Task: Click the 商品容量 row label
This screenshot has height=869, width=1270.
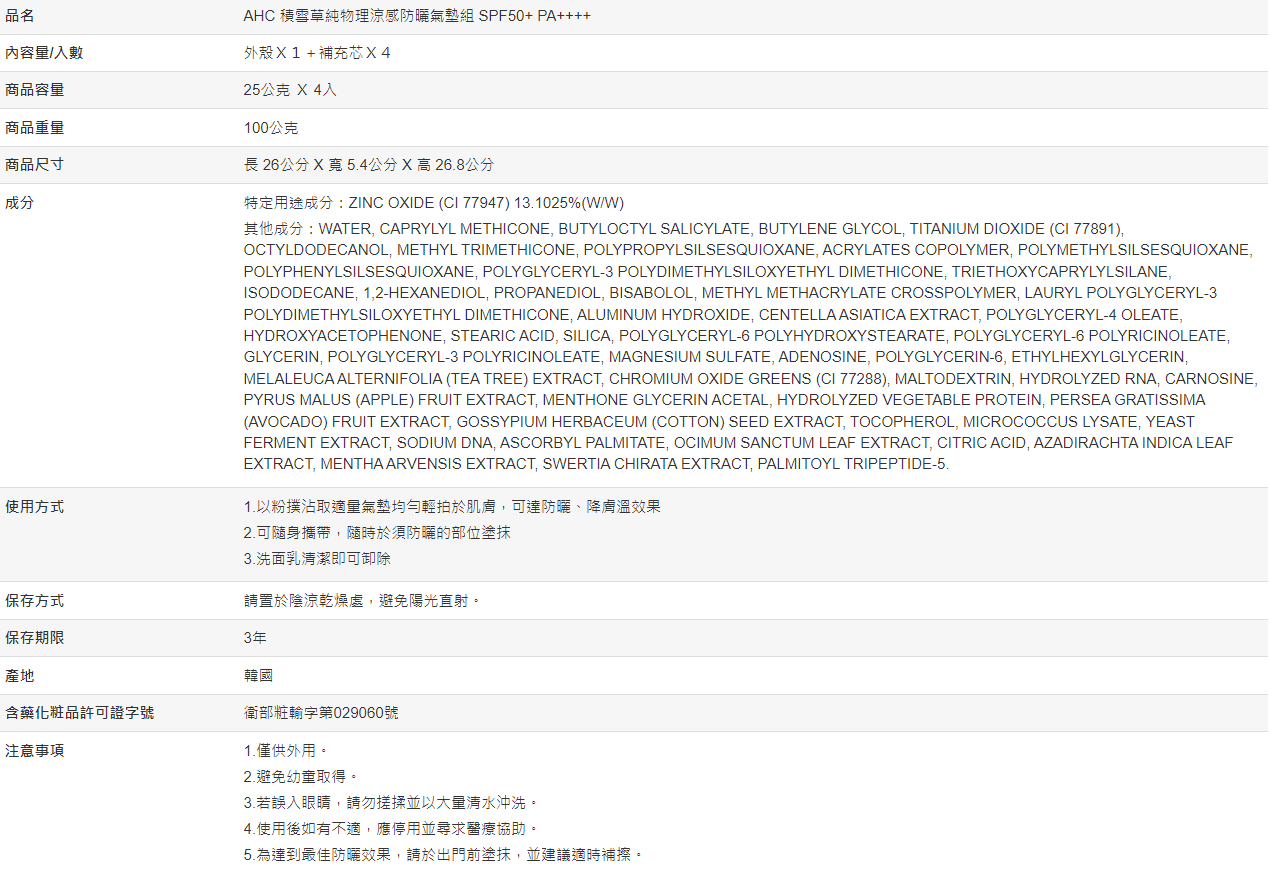Action: [35, 90]
